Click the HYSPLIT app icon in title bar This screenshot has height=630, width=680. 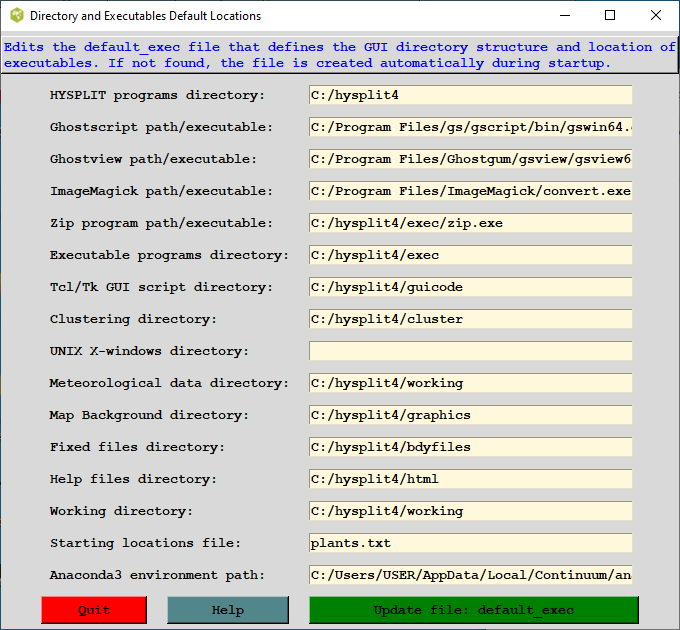[16, 16]
